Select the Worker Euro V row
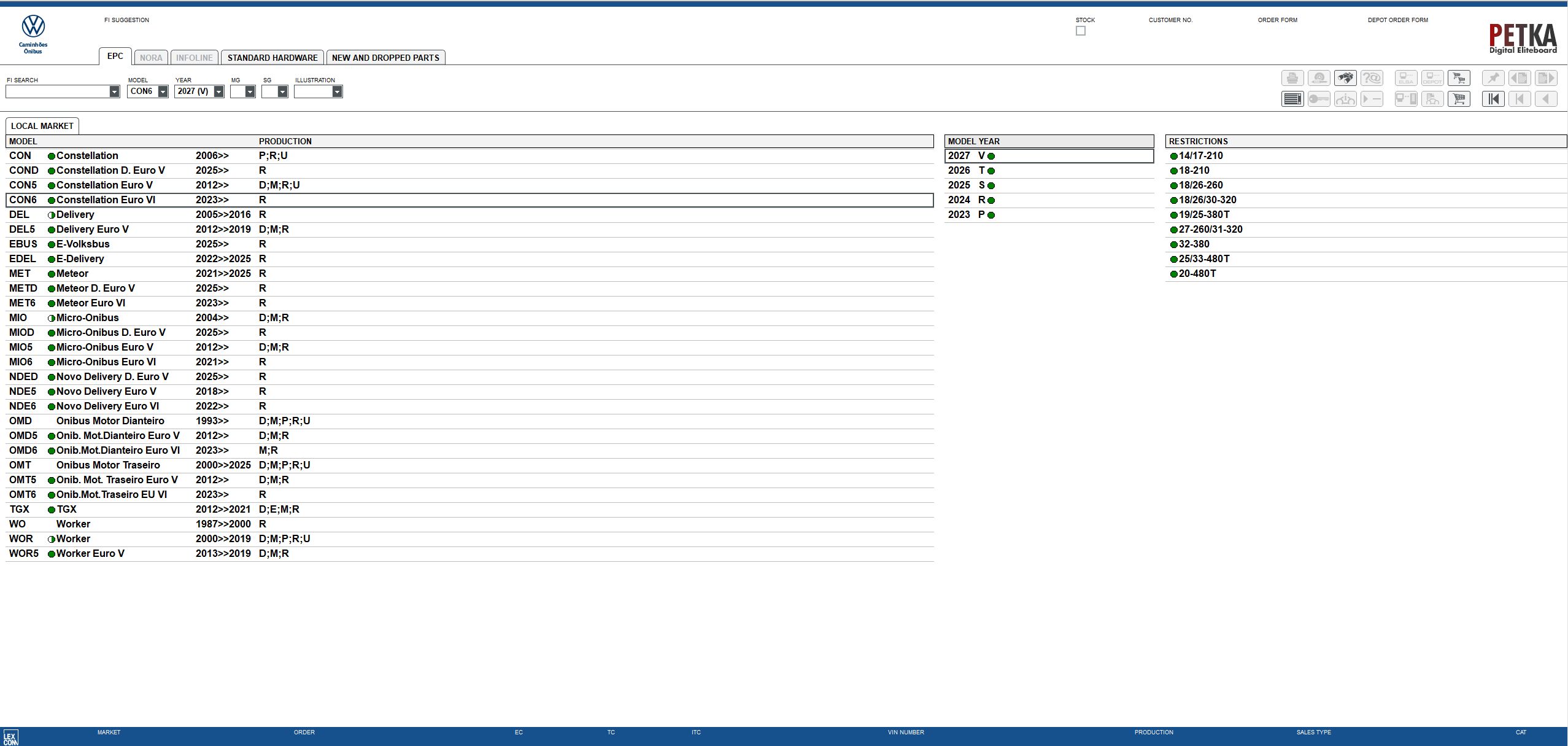 pyautogui.click(x=469, y=554)
